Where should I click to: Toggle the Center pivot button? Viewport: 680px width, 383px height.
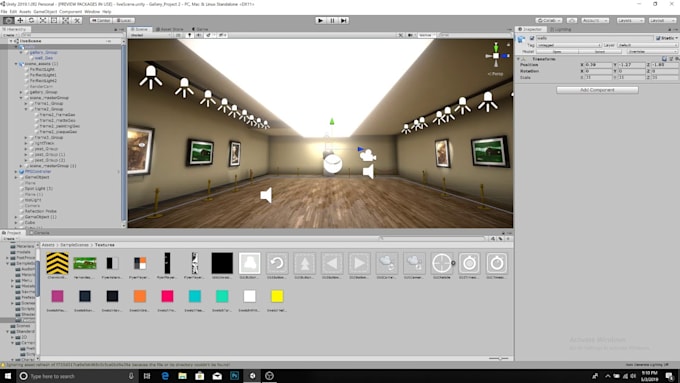point(101,20)
